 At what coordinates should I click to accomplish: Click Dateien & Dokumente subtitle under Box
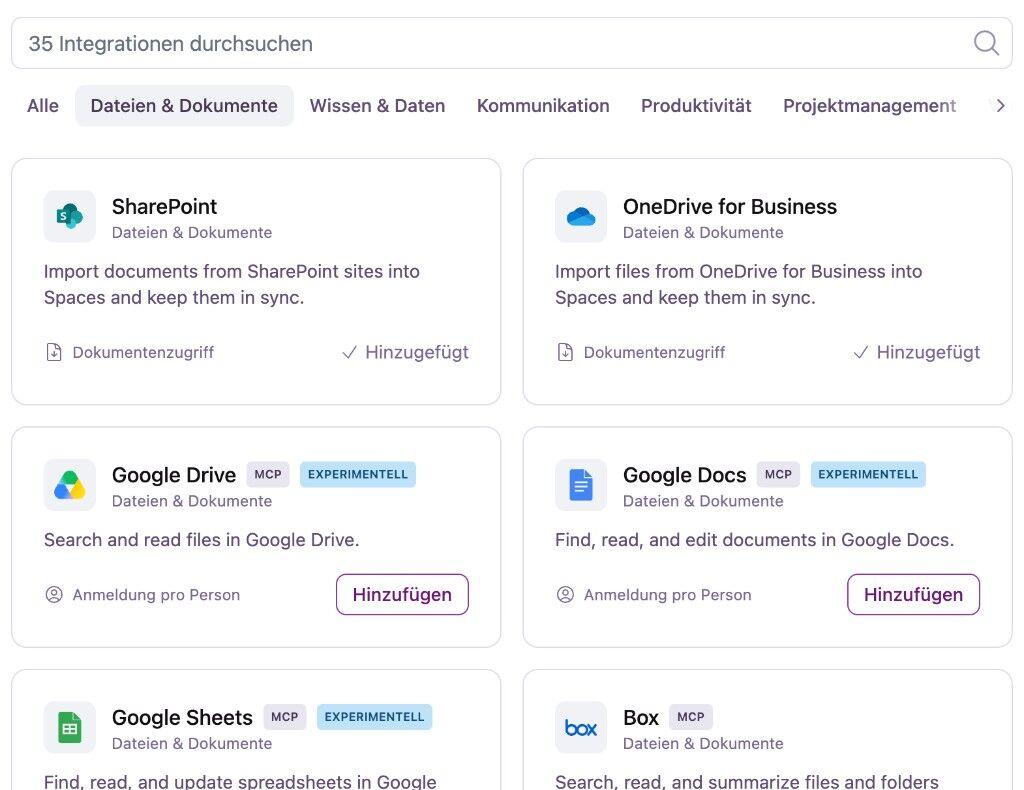703,744
